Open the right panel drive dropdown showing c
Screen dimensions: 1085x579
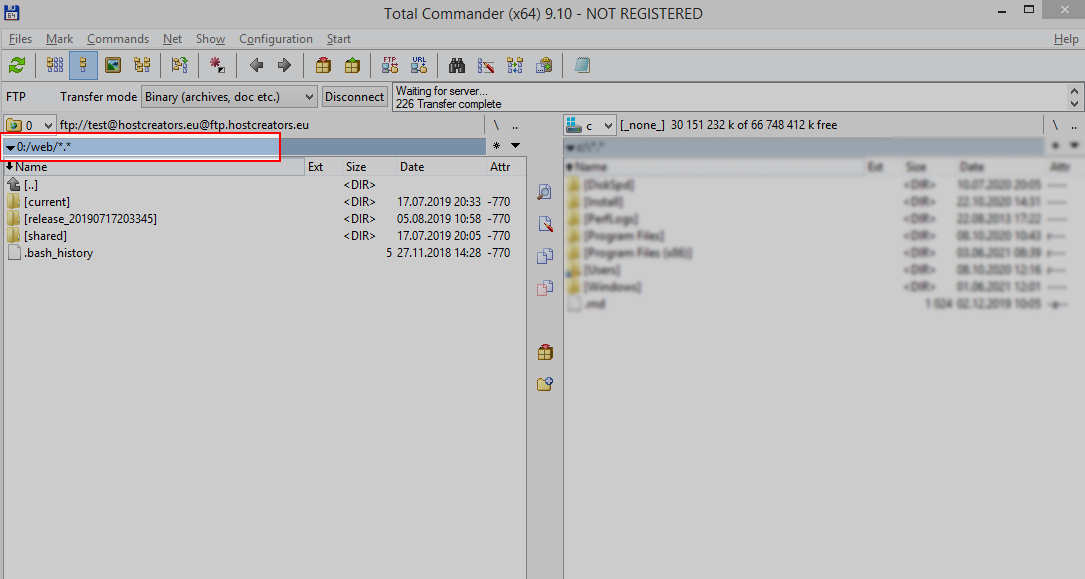tap(590, 125)
